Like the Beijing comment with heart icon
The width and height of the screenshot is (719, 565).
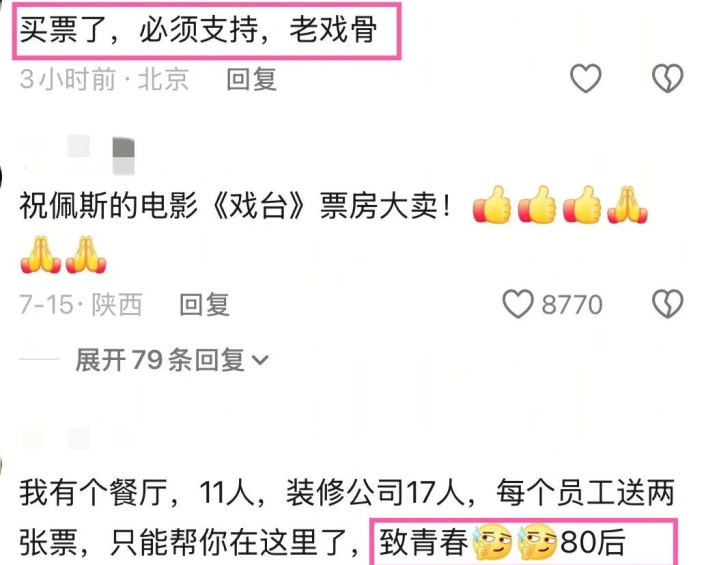[x=586, y=78]
